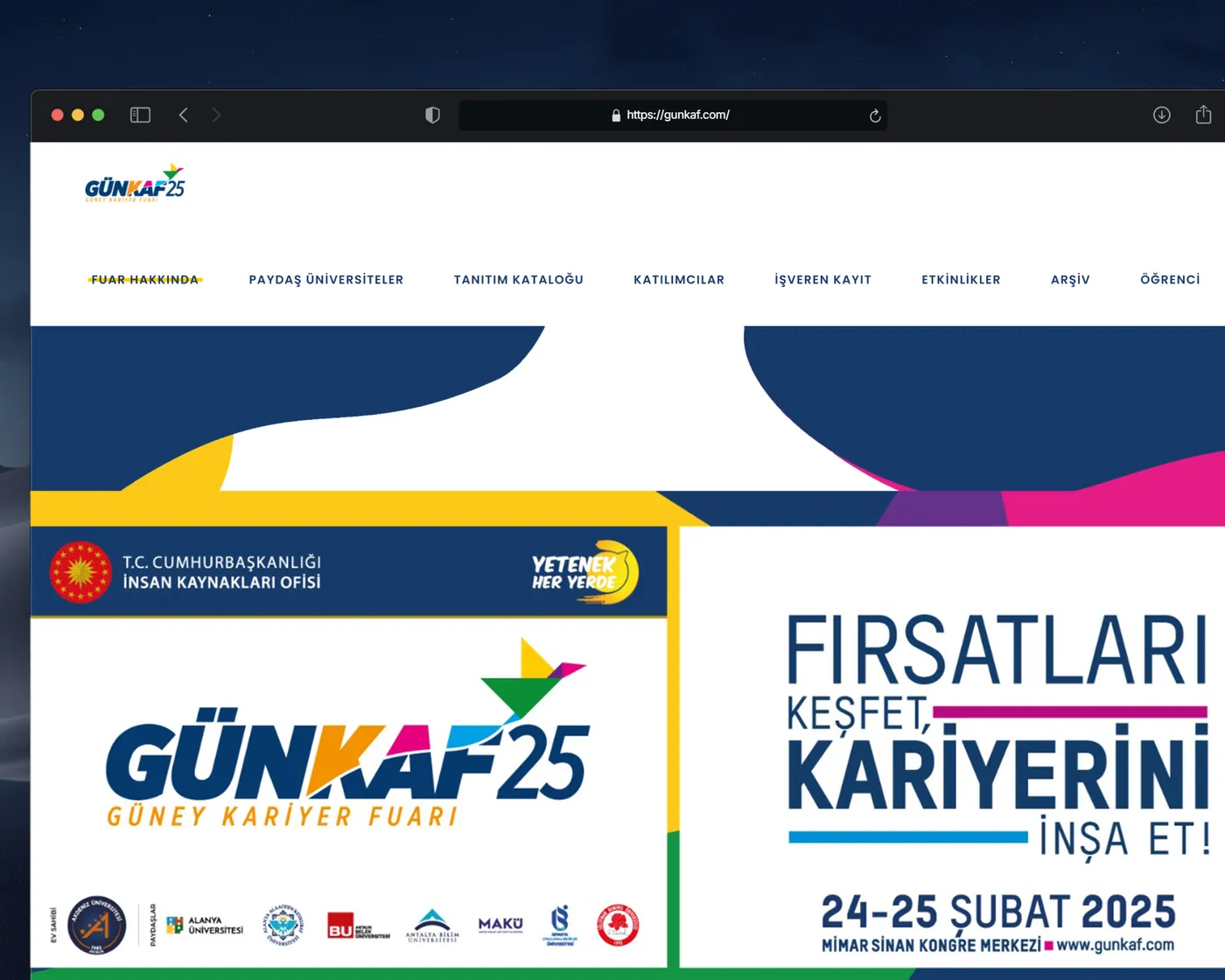
Task: Open the ARŞİV menu item
Action: click(x=1070, y=279)
